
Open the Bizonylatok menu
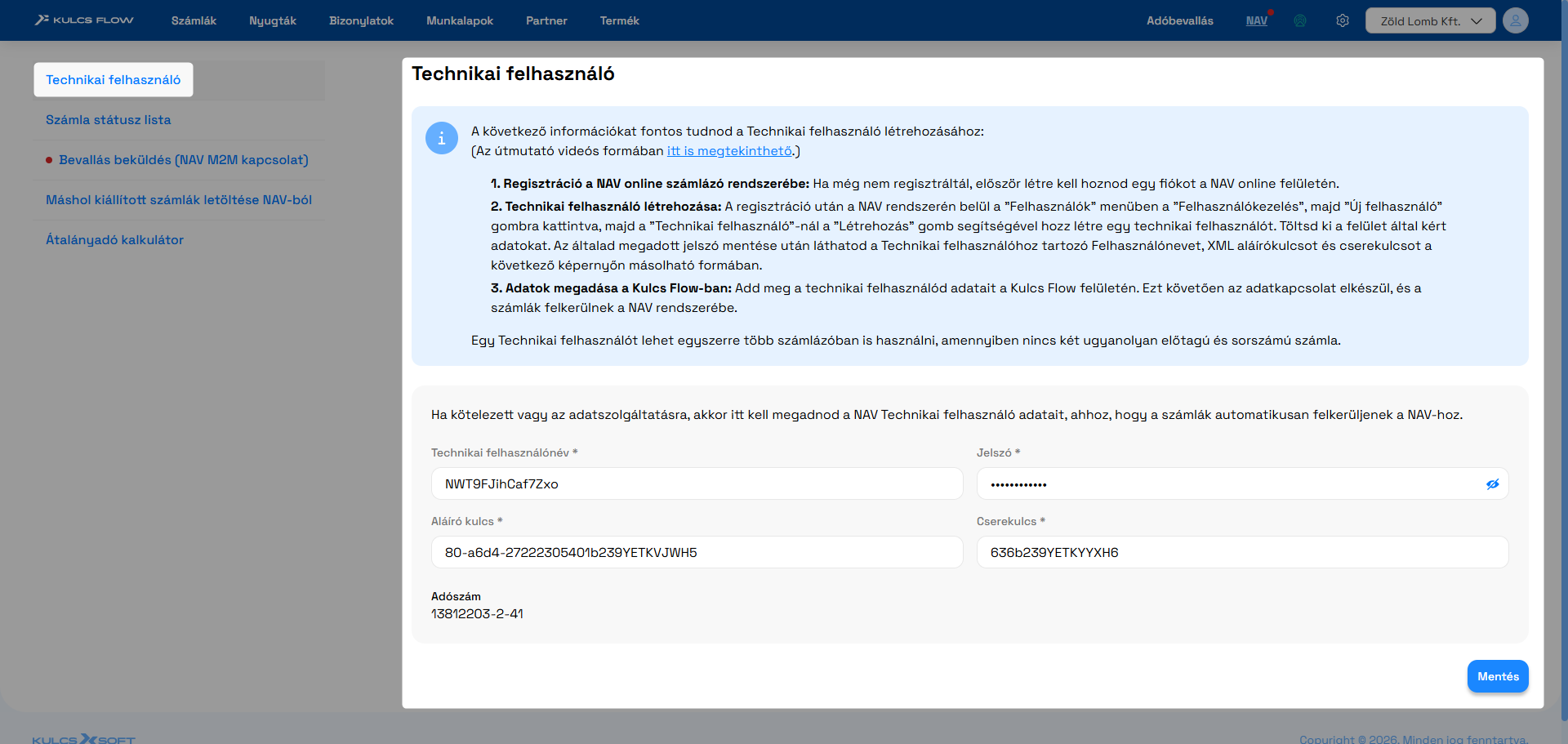(x=361, y=20)
